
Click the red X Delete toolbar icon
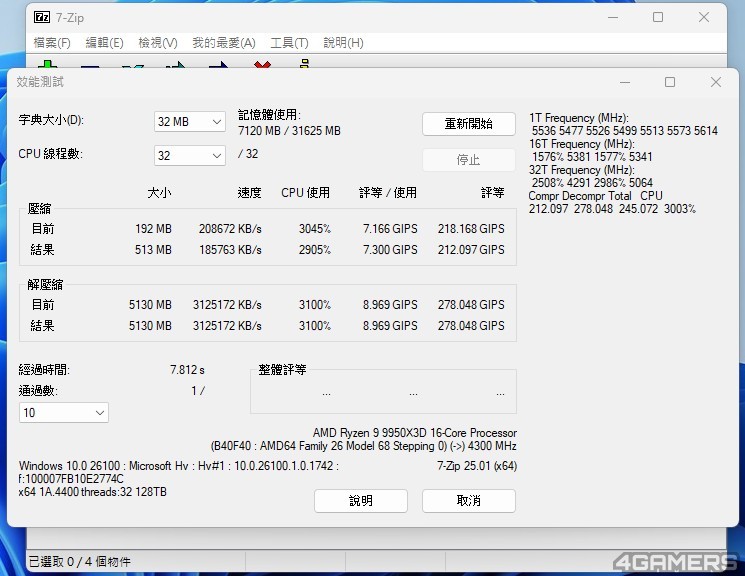point(262,66)
